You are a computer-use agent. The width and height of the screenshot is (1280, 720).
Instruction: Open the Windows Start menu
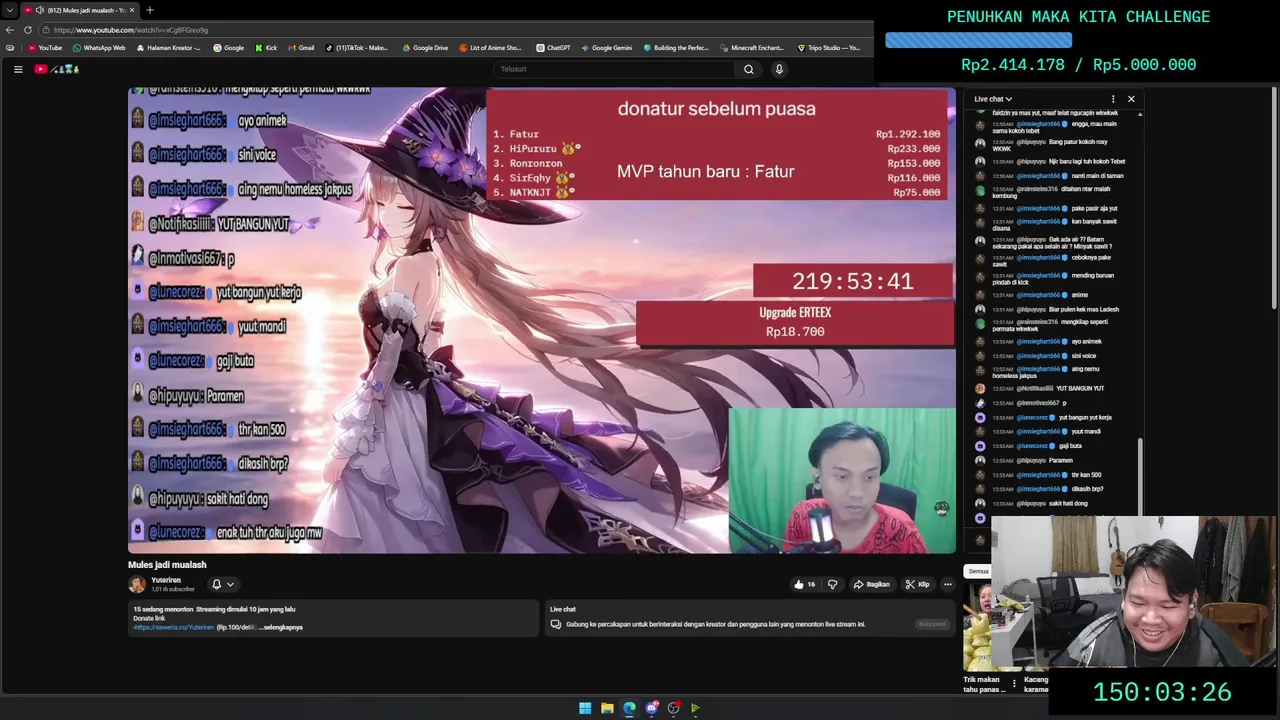(x=585, y=708)
